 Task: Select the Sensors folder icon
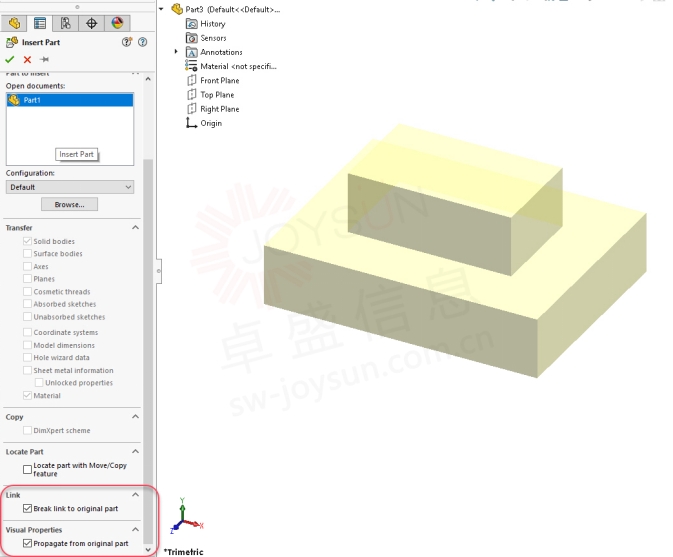[x=191, y=38]
